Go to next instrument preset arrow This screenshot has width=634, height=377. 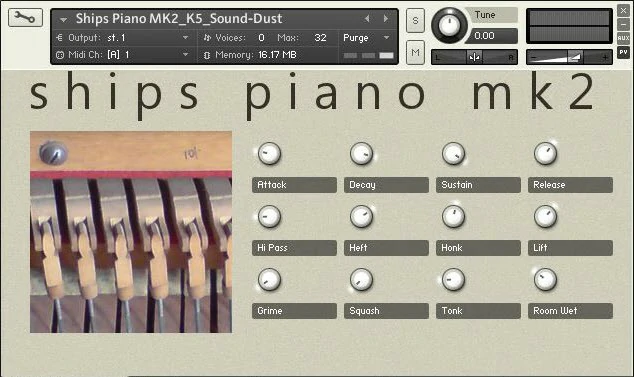tap(386, 18)
